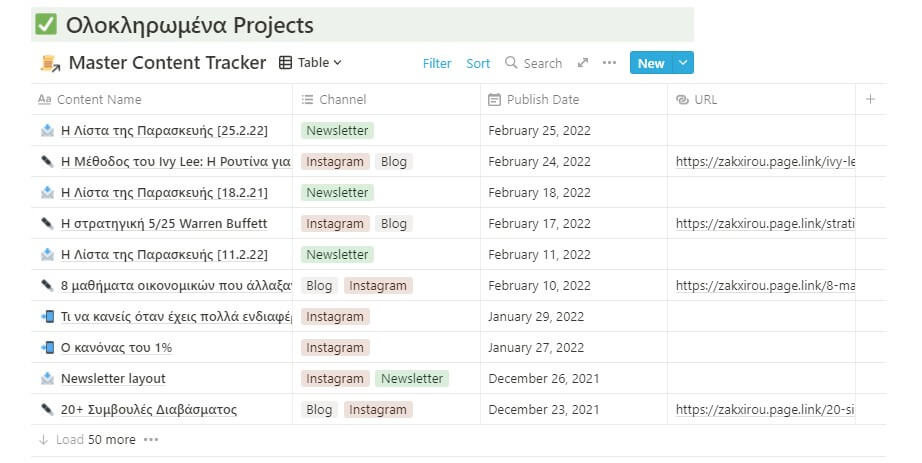
Task: Click the envelope icon of Newsletter layout row
Action: coord(47,379)
